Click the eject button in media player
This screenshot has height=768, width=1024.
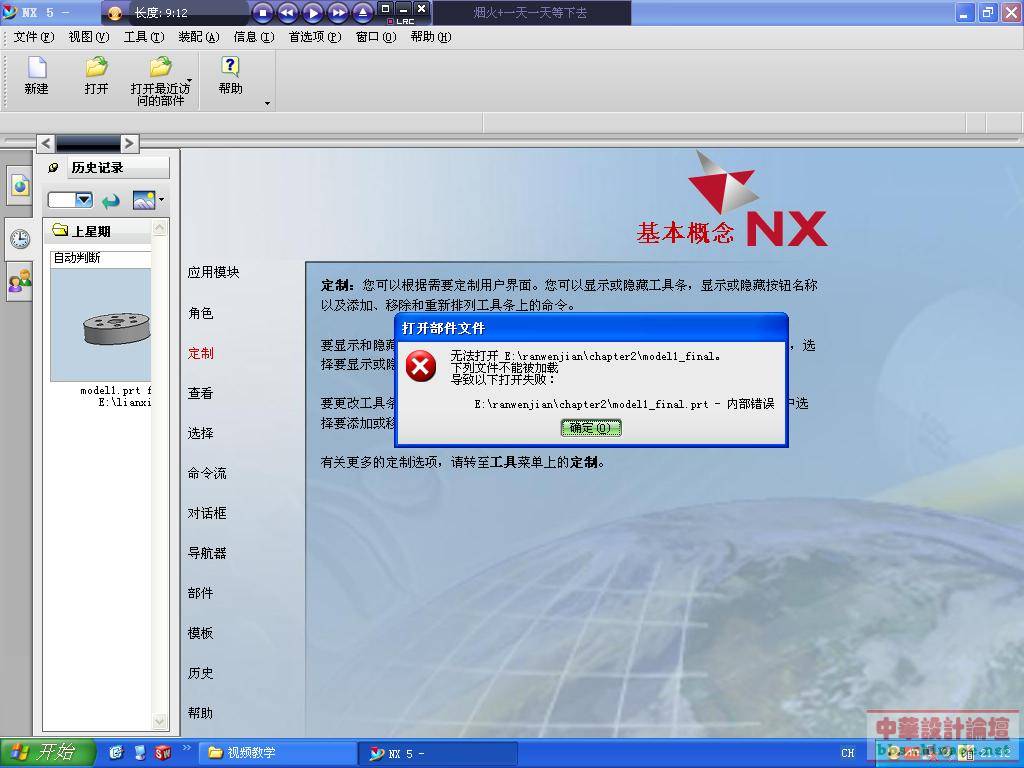(x=363, y=12)
